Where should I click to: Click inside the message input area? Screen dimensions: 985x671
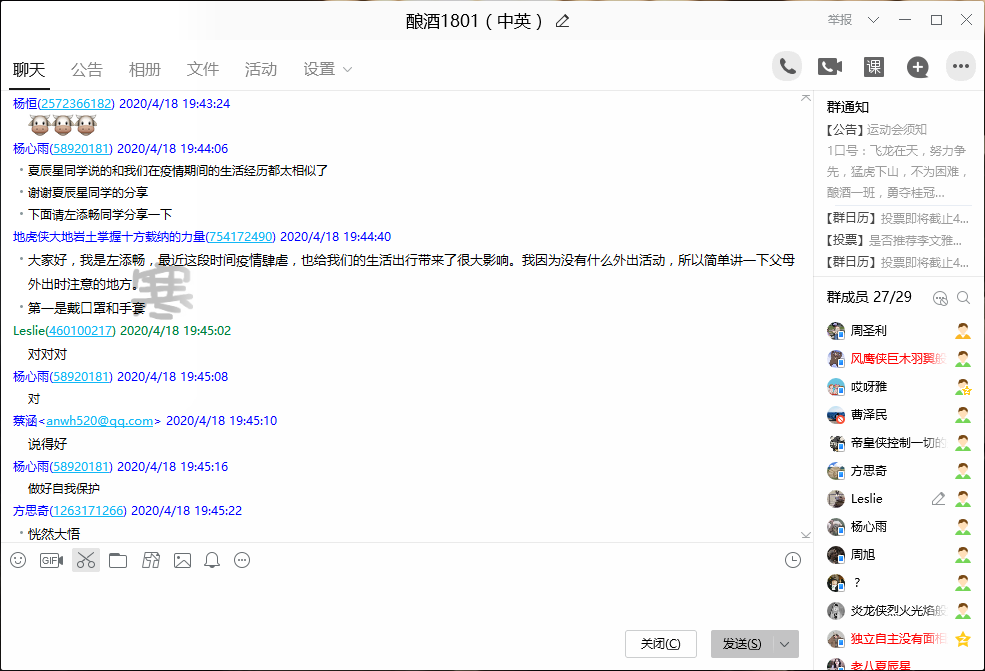point(400,600)
